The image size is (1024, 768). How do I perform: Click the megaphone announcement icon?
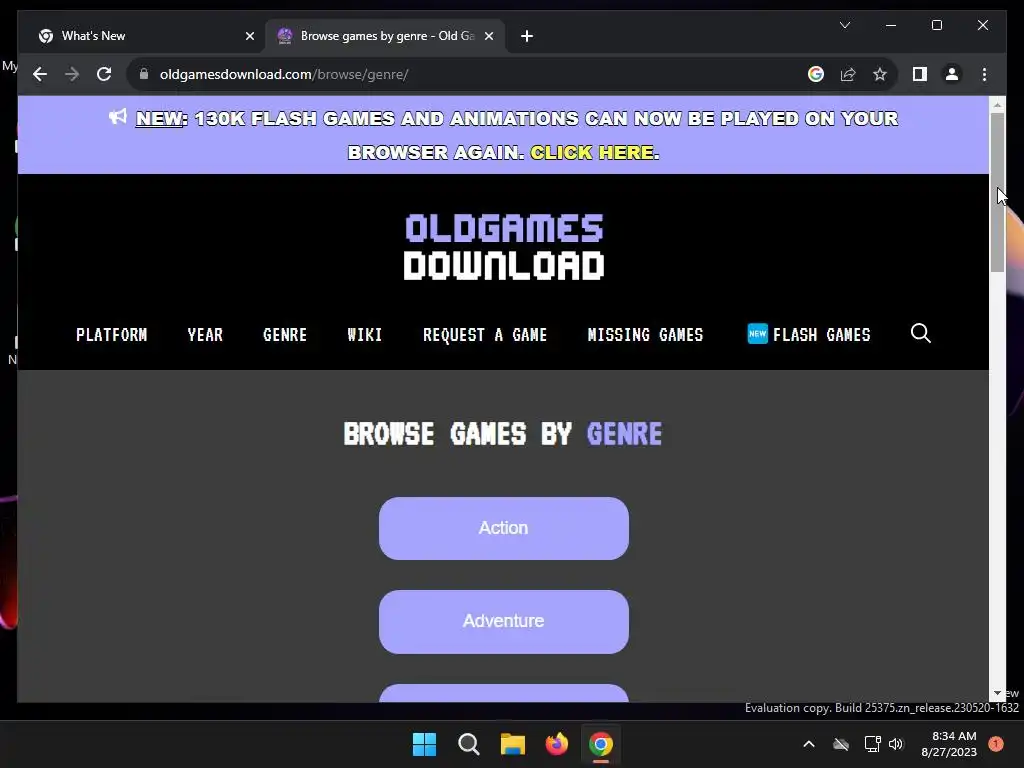118,117
